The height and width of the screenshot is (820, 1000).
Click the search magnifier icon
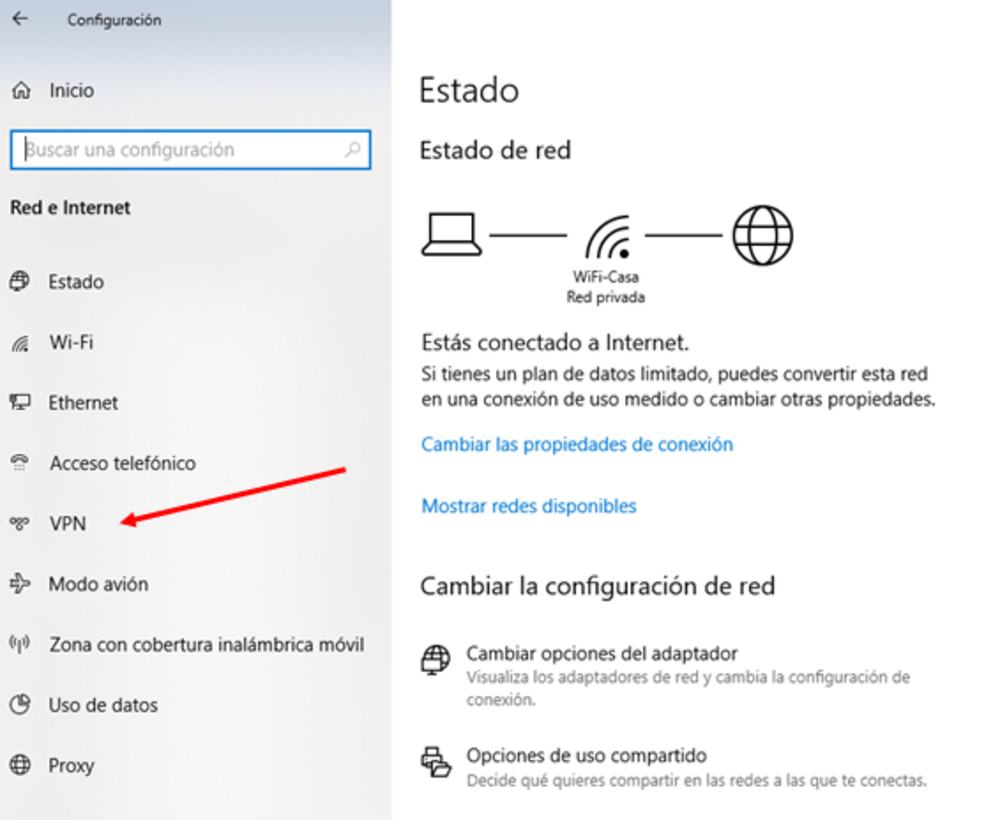tap(353, 150)
